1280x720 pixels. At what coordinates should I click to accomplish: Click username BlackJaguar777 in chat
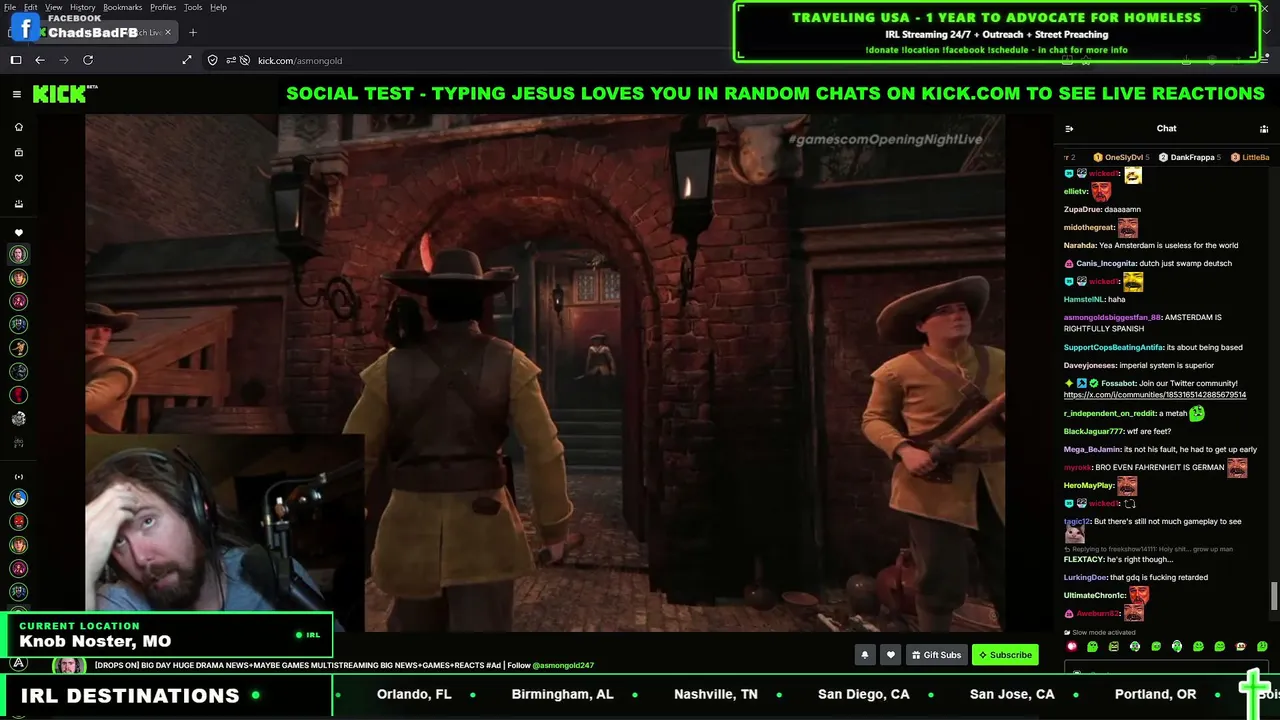(1093, 431)
